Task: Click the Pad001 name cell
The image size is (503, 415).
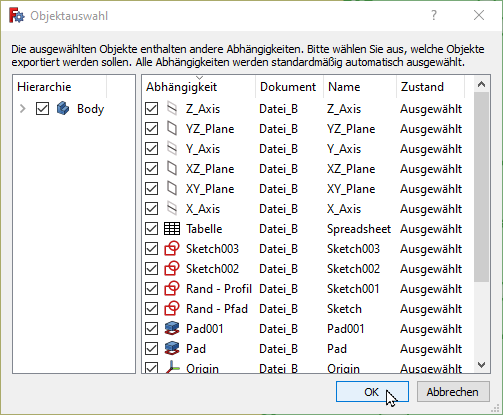Action: pyautogui.click(x=345, y=329)
